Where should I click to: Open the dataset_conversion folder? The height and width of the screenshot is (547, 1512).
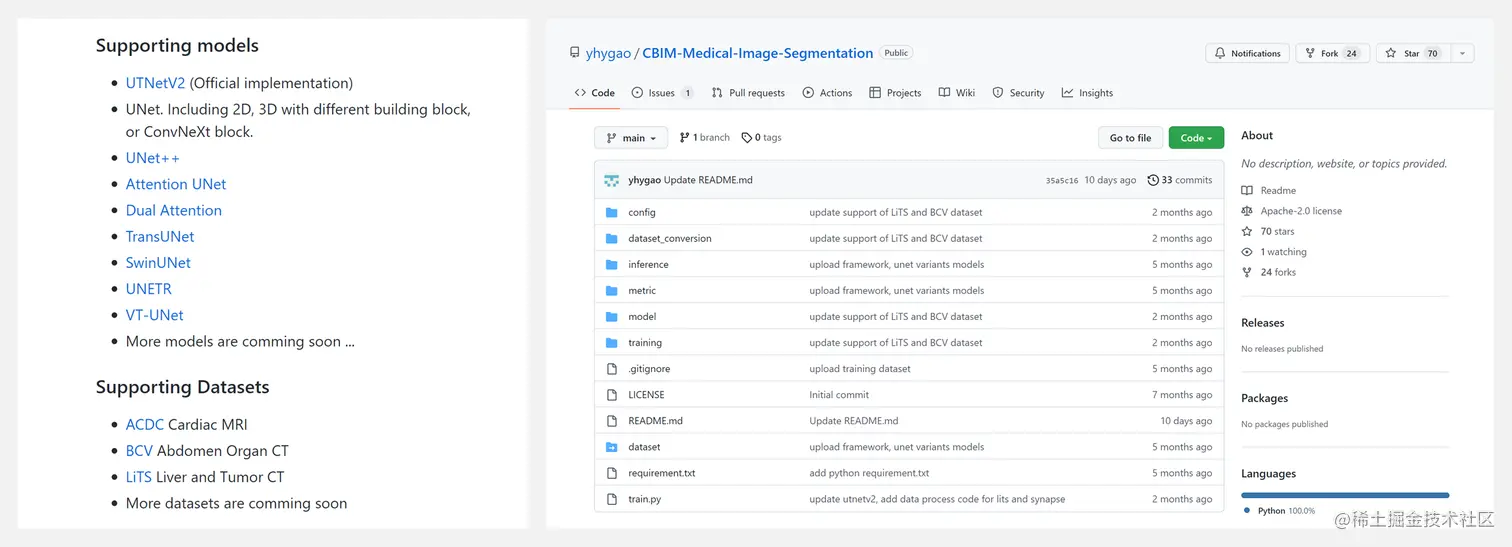click(670, 238)
